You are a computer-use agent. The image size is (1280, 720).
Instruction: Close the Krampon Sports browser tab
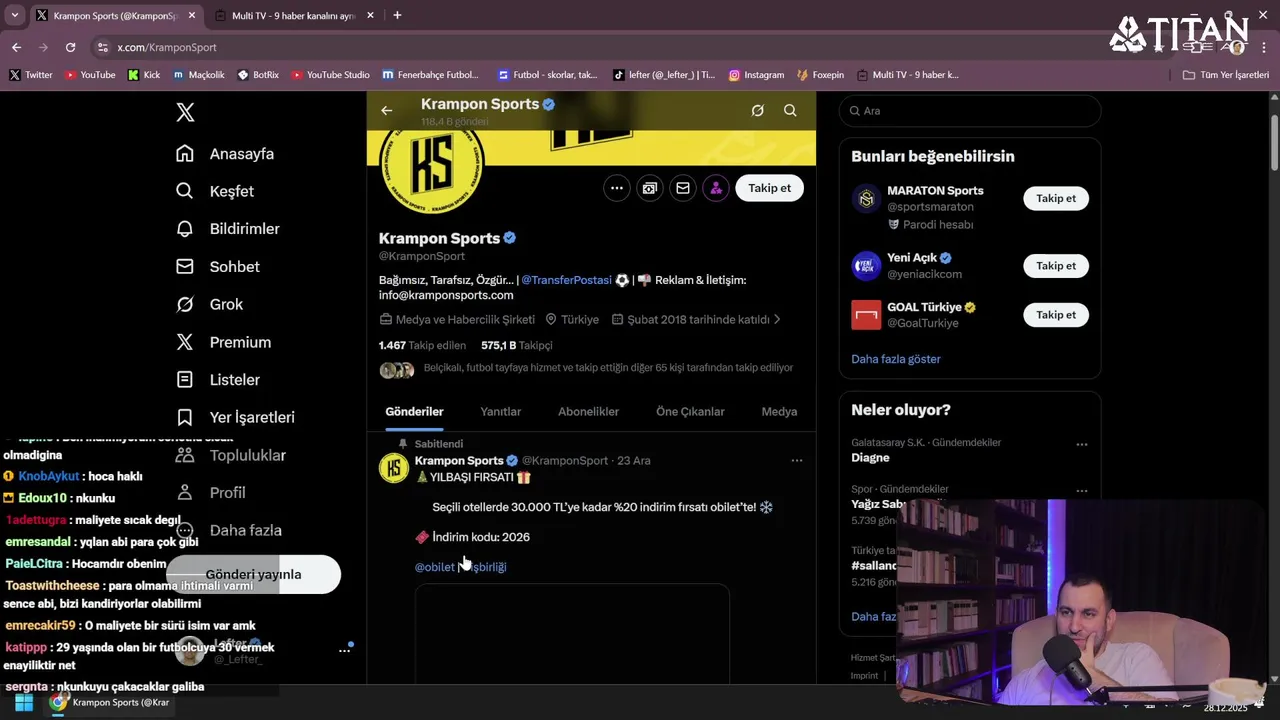(191, 15)
